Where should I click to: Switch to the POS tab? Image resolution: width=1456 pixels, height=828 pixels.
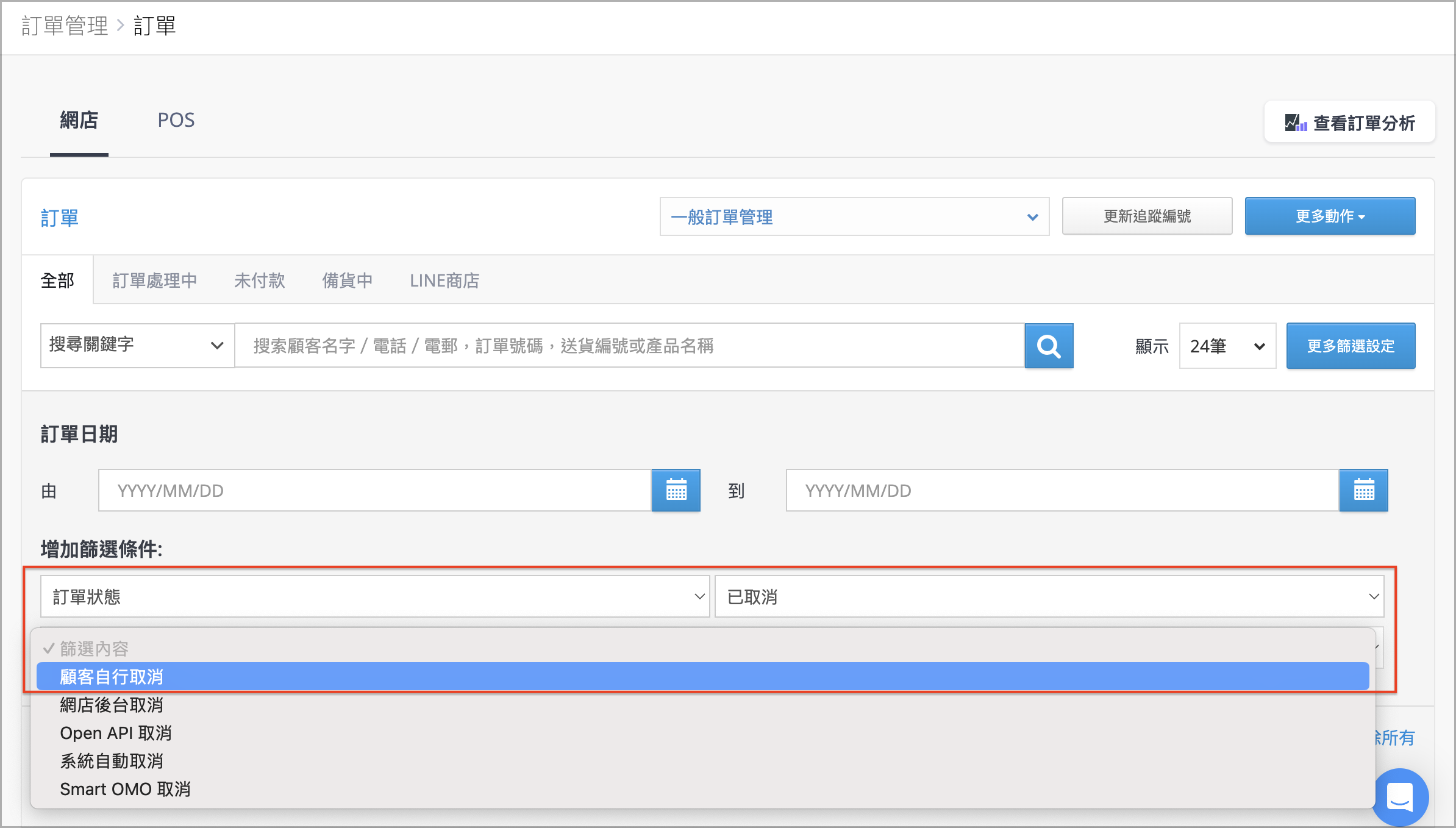click(x=176, y=120)
